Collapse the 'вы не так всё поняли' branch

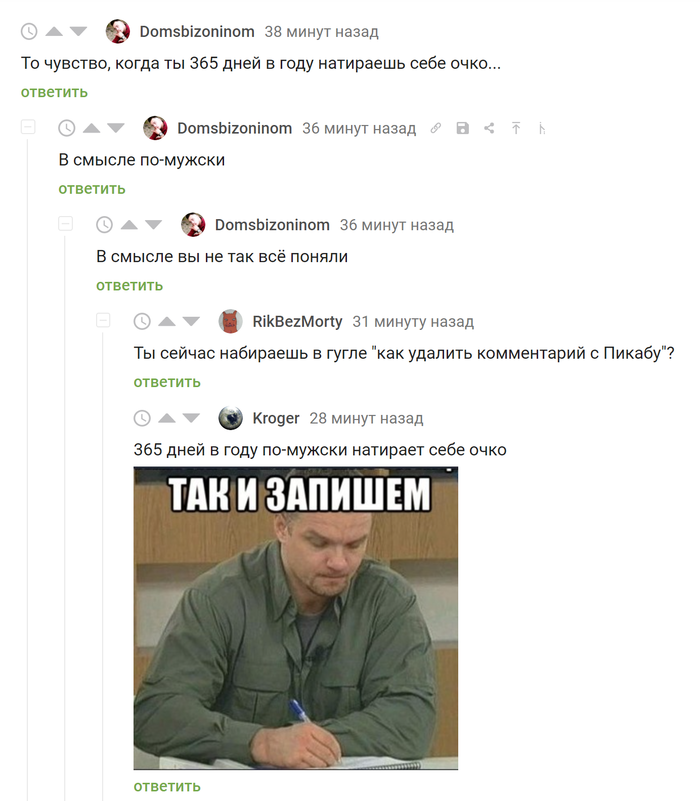pyautogui.click(x=65, y=223)
